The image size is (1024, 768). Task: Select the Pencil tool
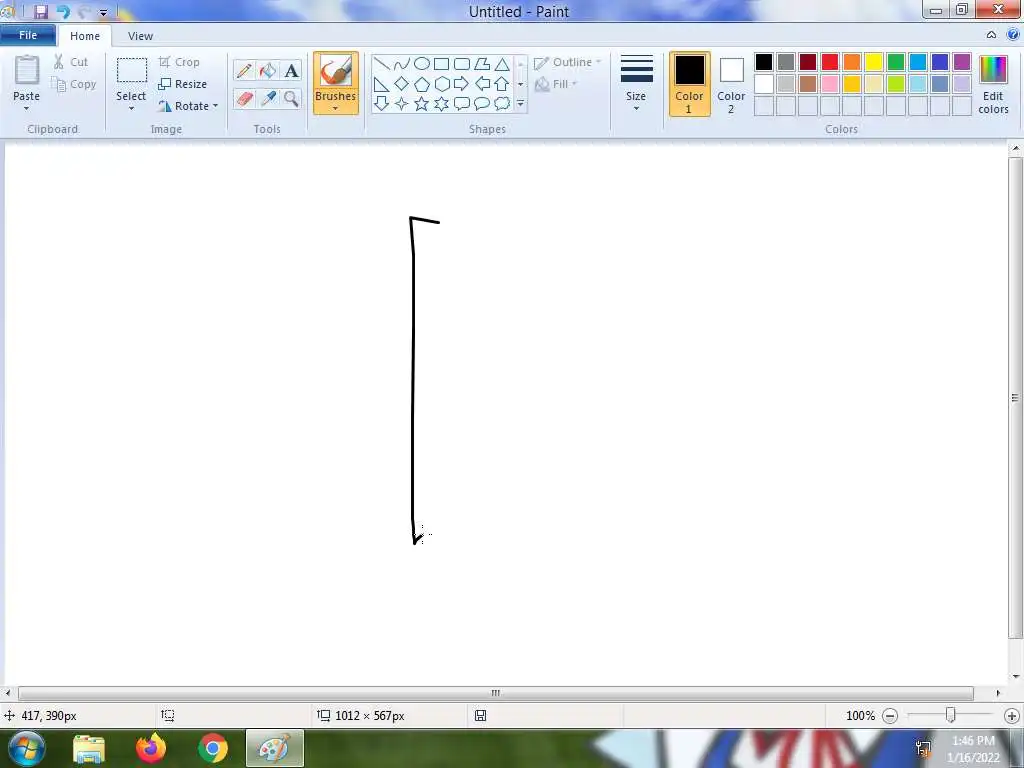tap(244, 70)
